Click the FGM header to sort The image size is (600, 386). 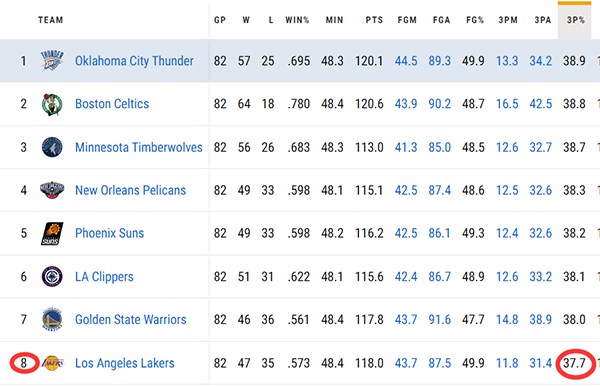(x=407, y=20)
